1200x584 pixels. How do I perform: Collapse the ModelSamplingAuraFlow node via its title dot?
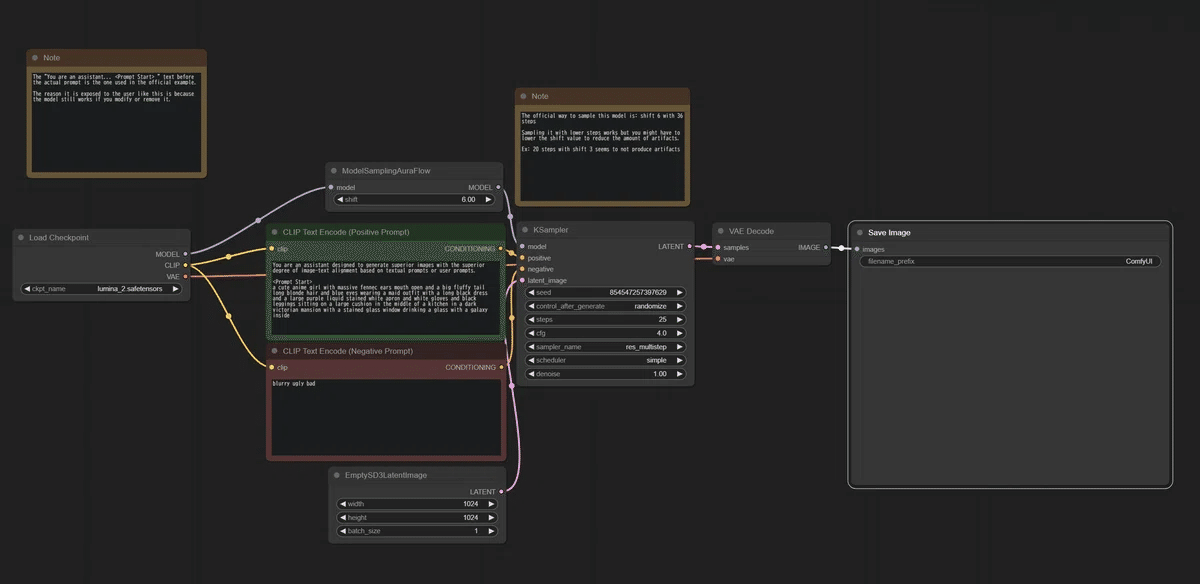pos(334,171)
